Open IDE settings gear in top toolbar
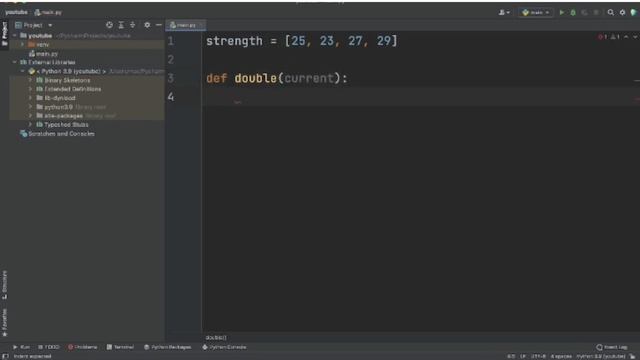The height and width of the screenshot is (360, 640). pyautogui.click(x=622, y=13)
